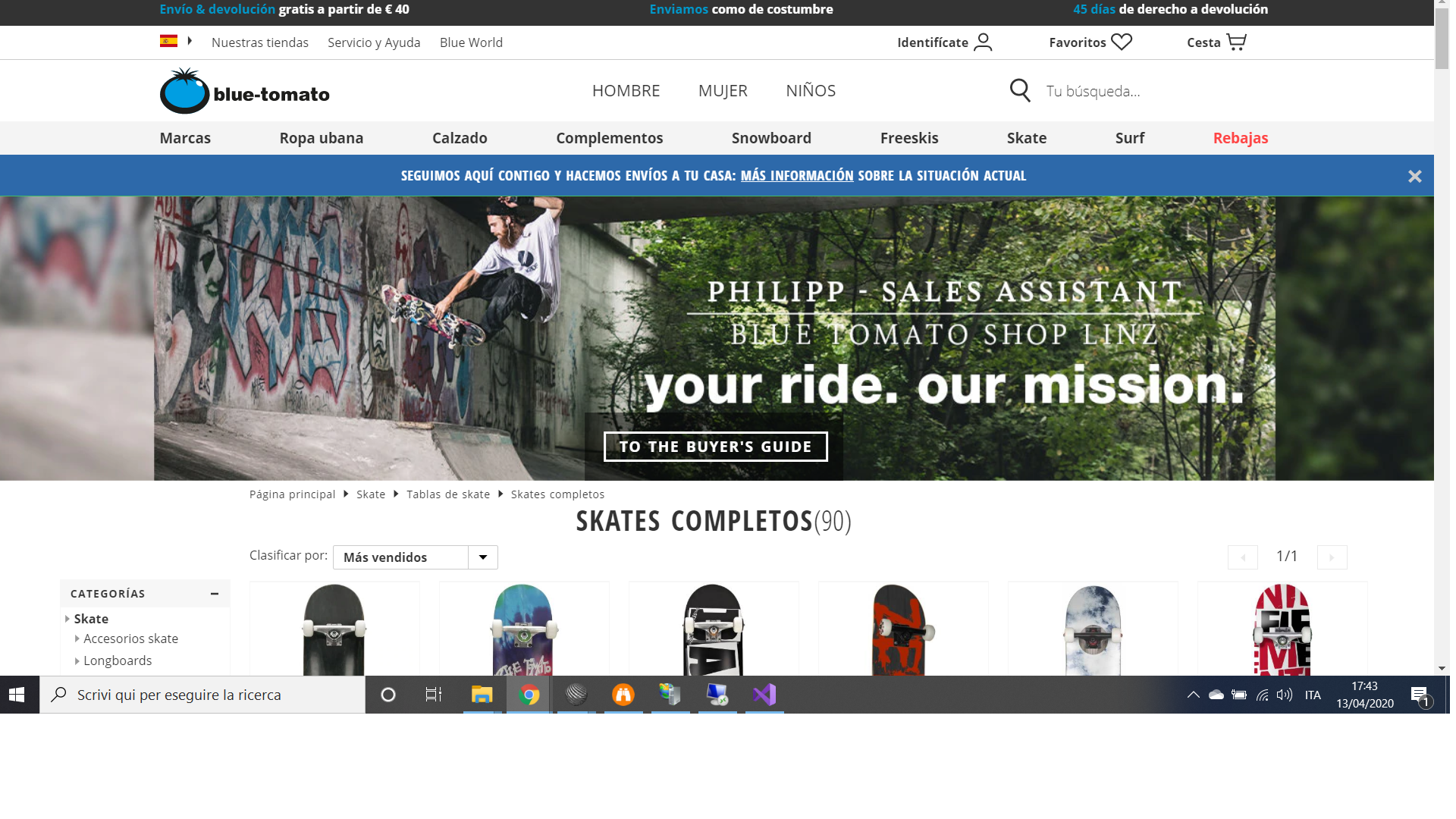Viewport: 1456px width, 819px height.
Task: Click TO THE BUYER'S GUIDE button
Action: pyautogui.click(x=715, y=447)
